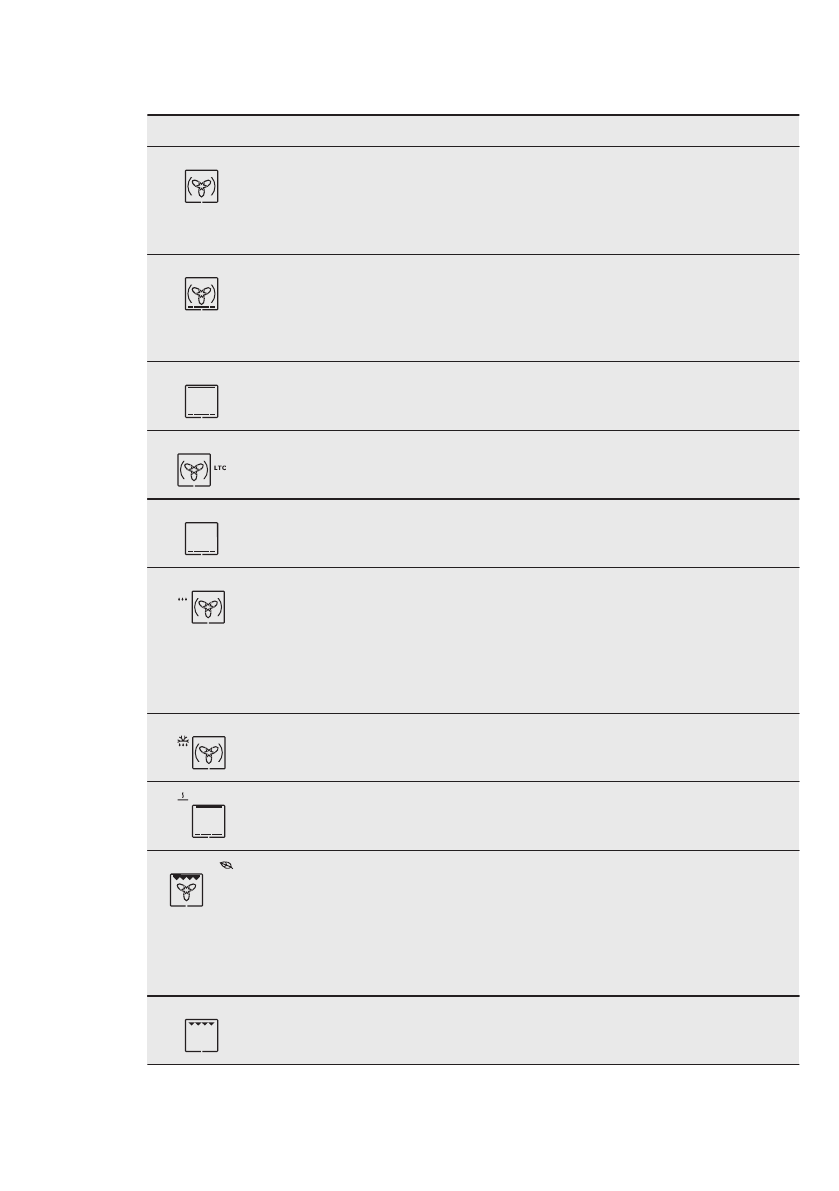Choose the grill with fan icon
839x1191 pixels.
187,890
